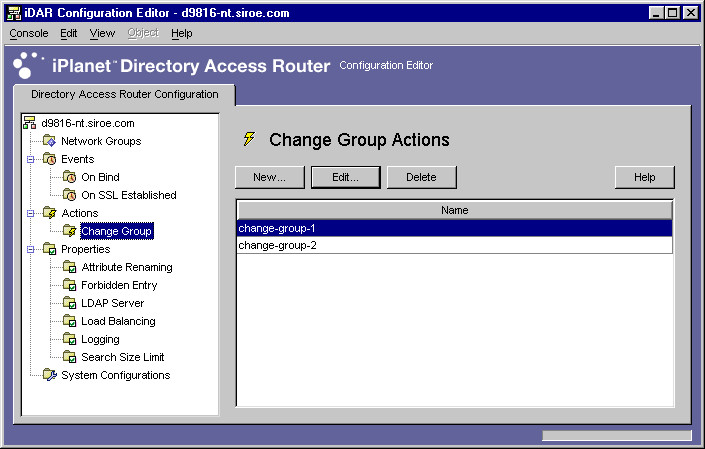Collapse the Events tree node
Viewport: 705px width, 449px height.
pyautogui.click(x=31, y=159)
